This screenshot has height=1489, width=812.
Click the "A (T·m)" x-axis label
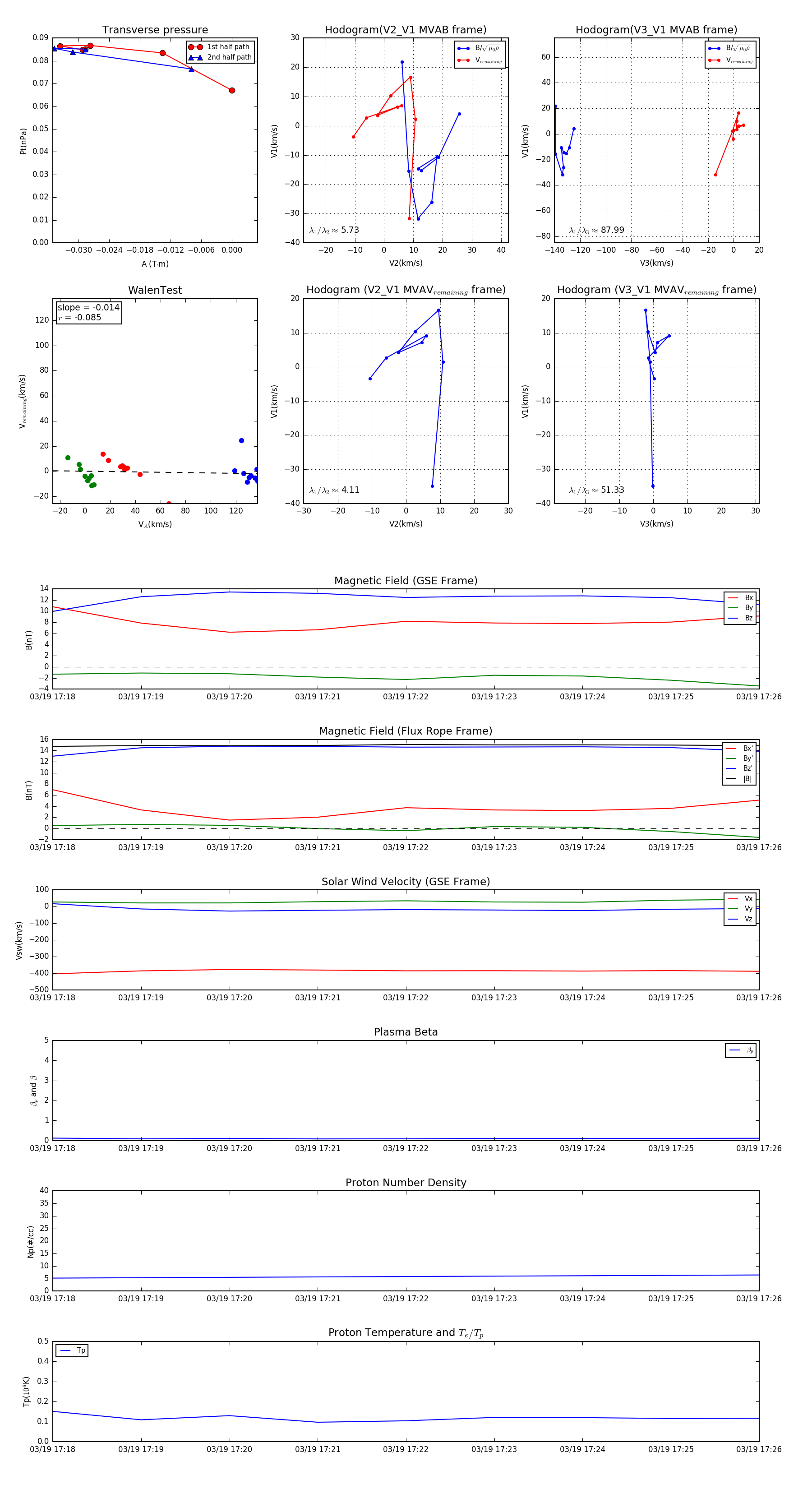[155, 264]
